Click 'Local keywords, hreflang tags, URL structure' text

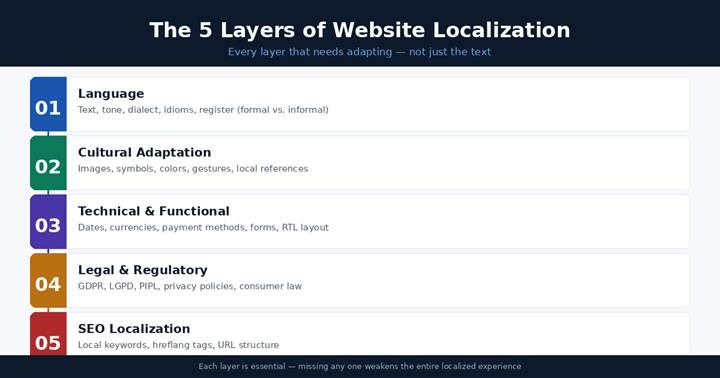pyautogui.click(x=178, y=345)
